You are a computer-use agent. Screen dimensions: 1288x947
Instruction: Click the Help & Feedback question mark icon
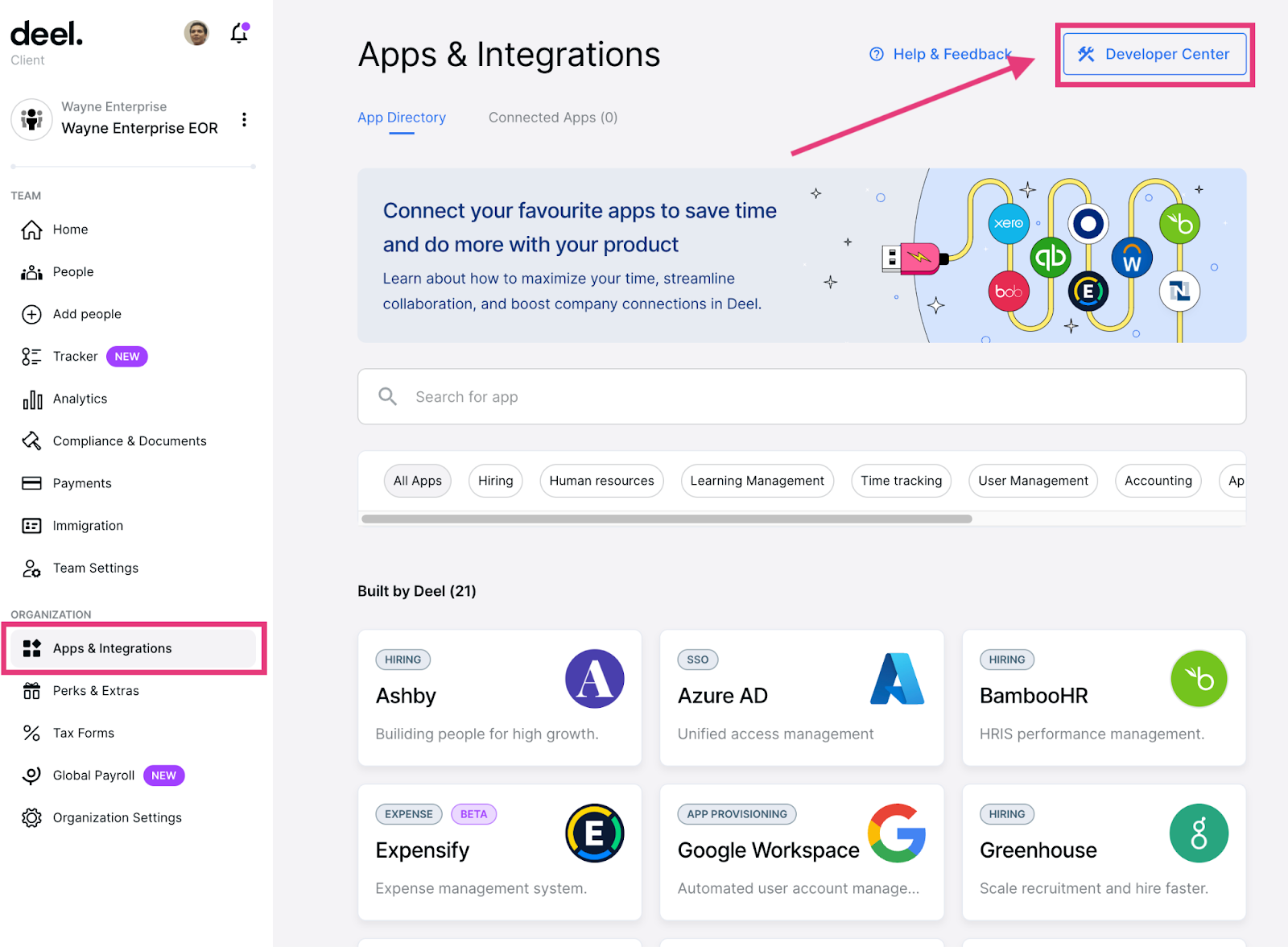tap(877, 54)
